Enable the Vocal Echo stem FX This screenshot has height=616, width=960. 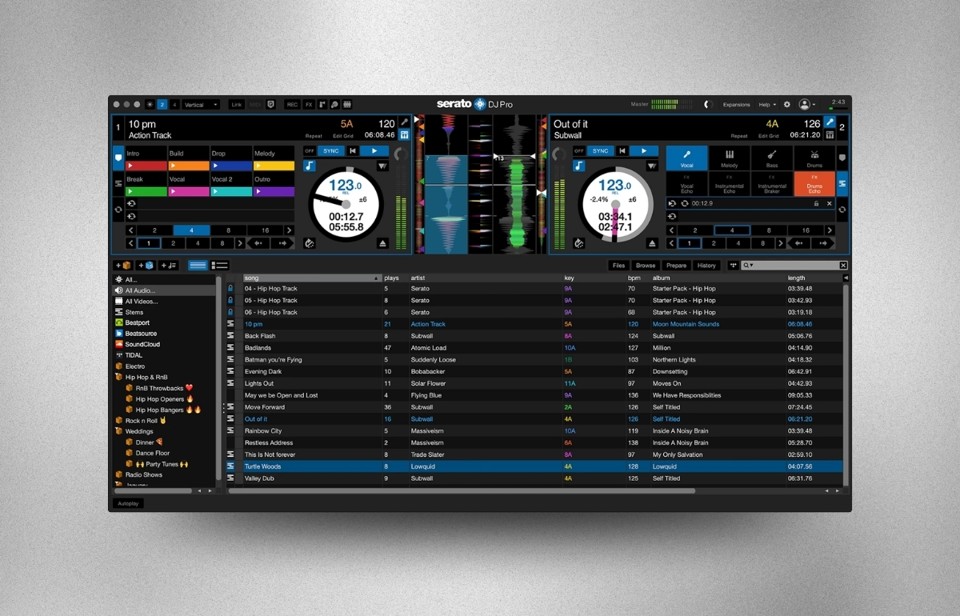(x=687, y=184)
